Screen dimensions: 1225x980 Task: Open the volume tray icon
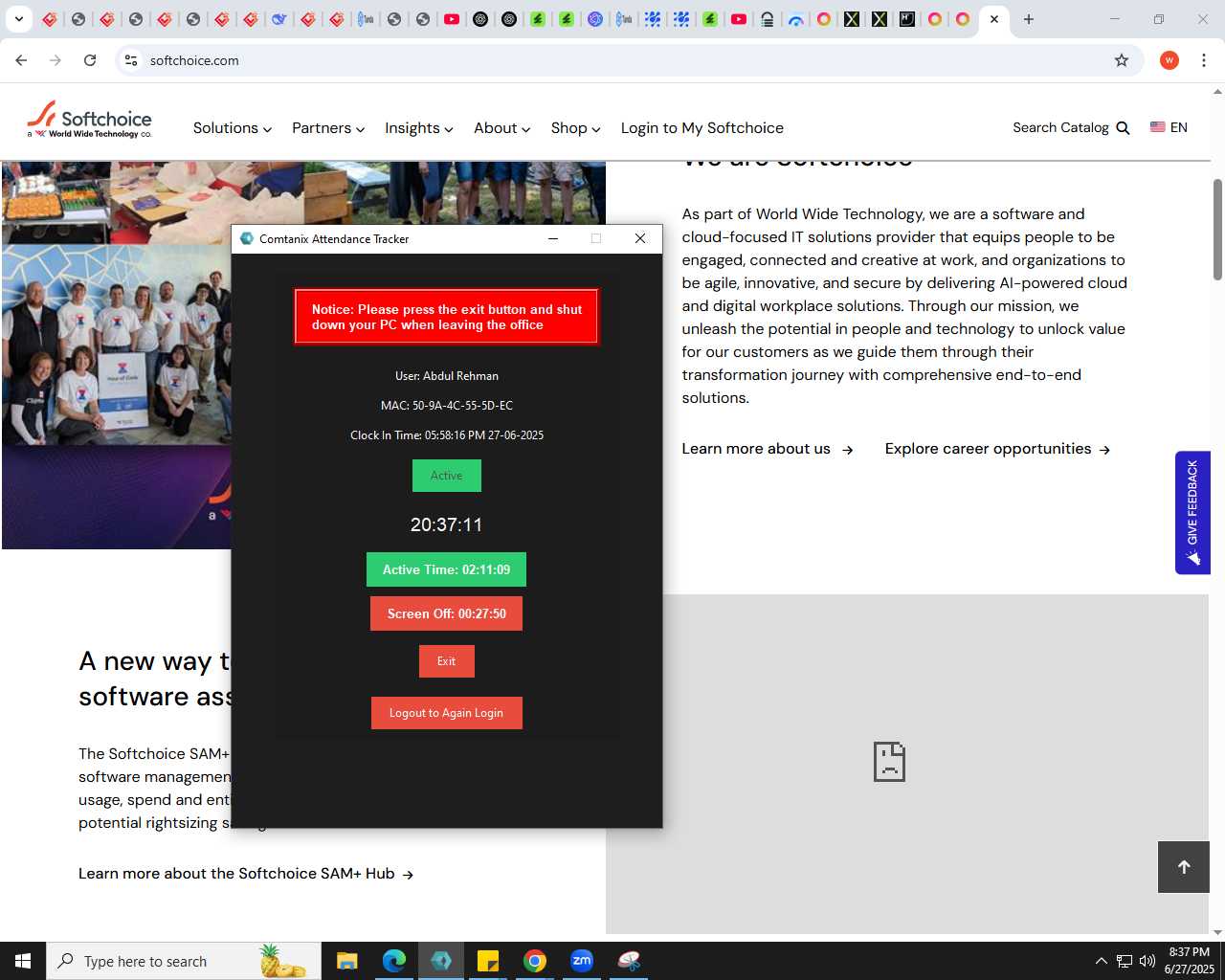click(1147, 961)
